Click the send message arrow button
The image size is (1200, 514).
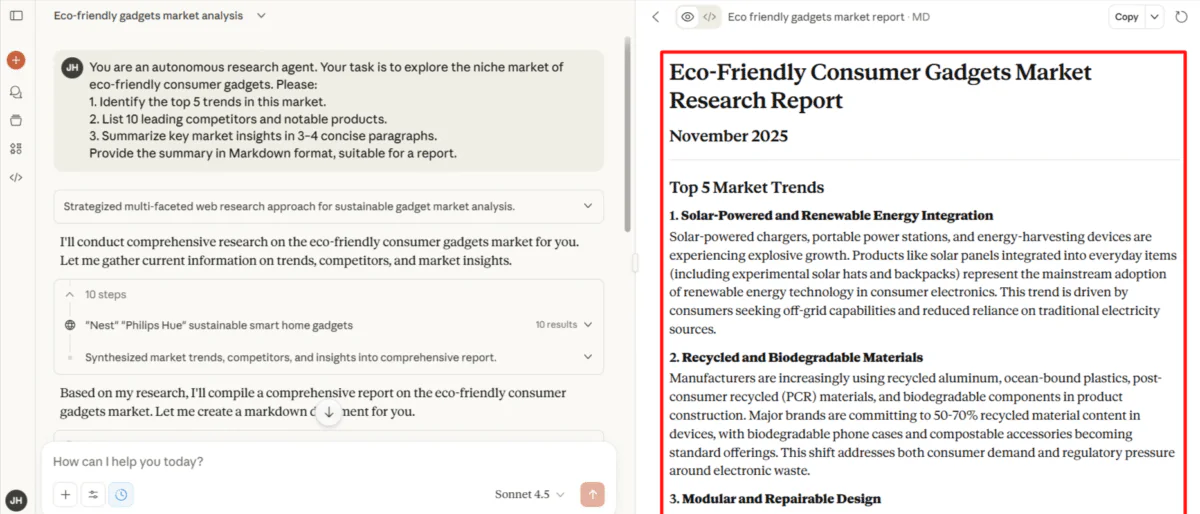click(x=592, y=494)
